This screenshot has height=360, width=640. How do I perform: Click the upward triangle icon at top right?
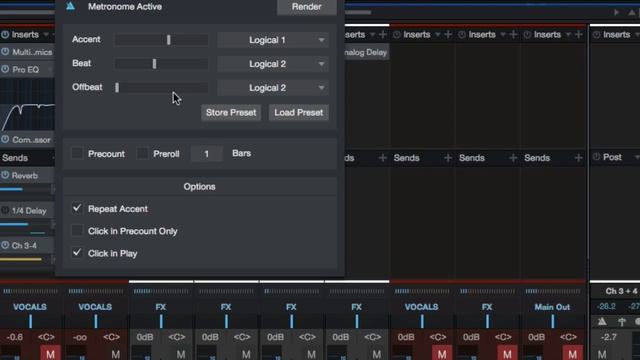click(632, 12)
